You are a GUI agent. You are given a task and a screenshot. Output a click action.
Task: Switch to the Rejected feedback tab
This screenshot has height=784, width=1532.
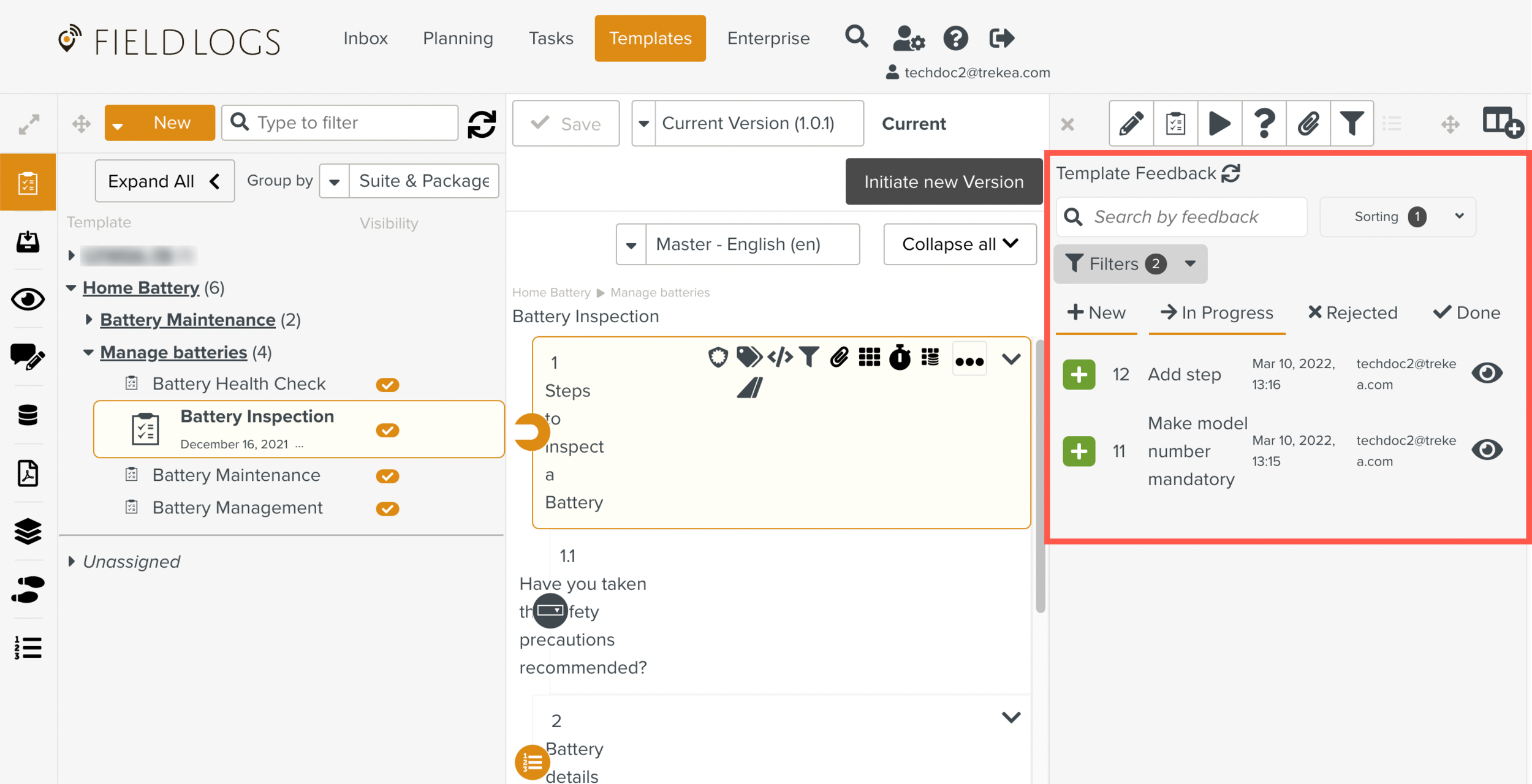click(1352, 313)
